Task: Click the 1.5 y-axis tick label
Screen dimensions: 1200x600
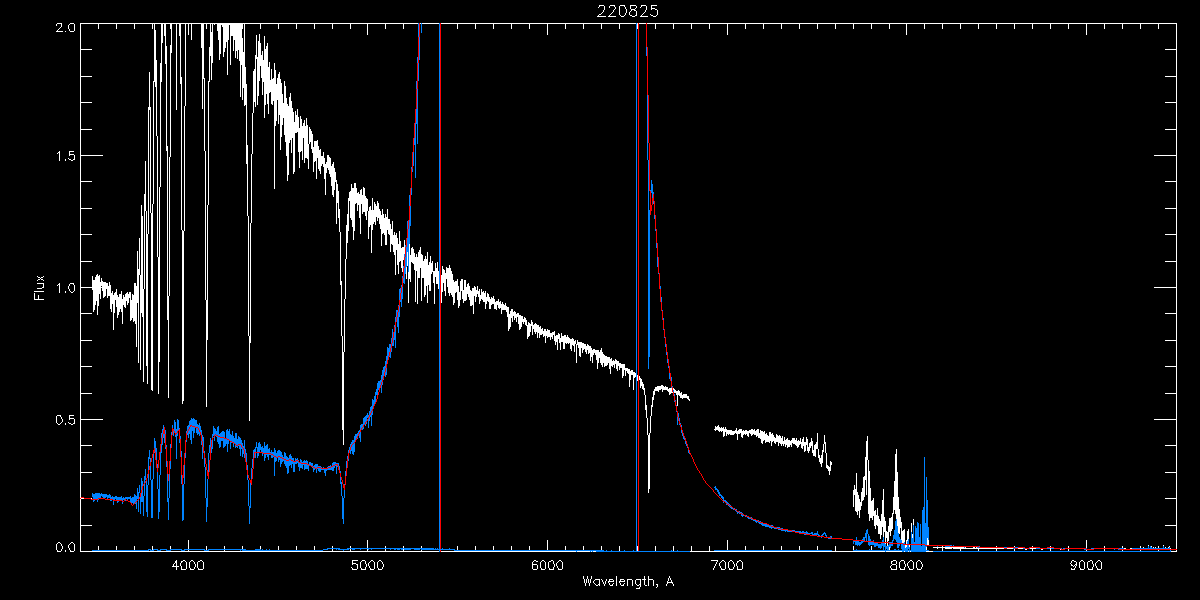Action: coord(62,157)
